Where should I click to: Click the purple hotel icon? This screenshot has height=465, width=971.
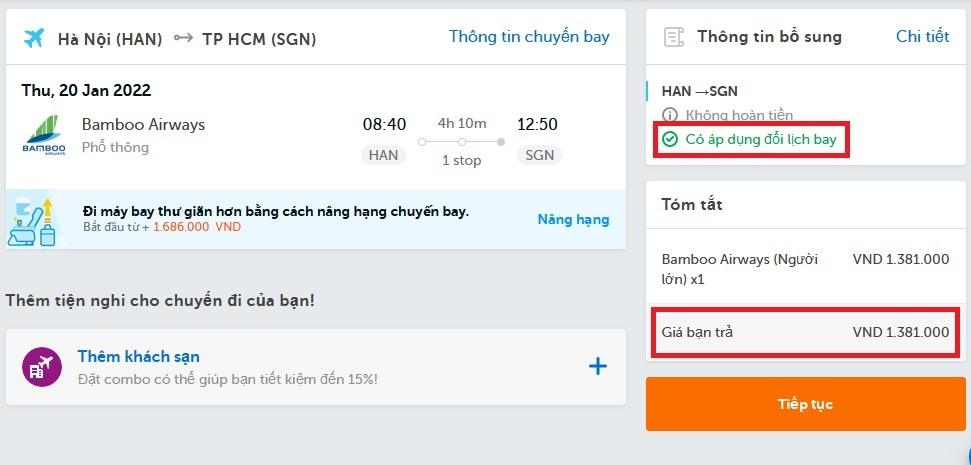(36, 367)
